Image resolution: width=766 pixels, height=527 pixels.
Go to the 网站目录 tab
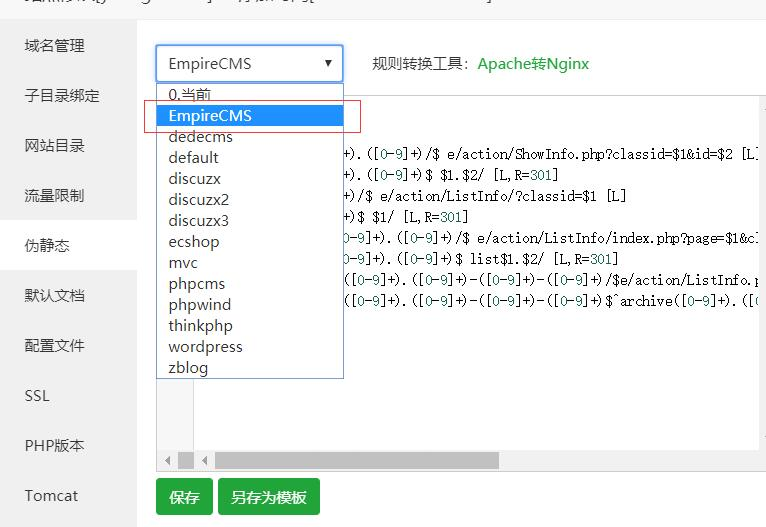tap(55, 146)
